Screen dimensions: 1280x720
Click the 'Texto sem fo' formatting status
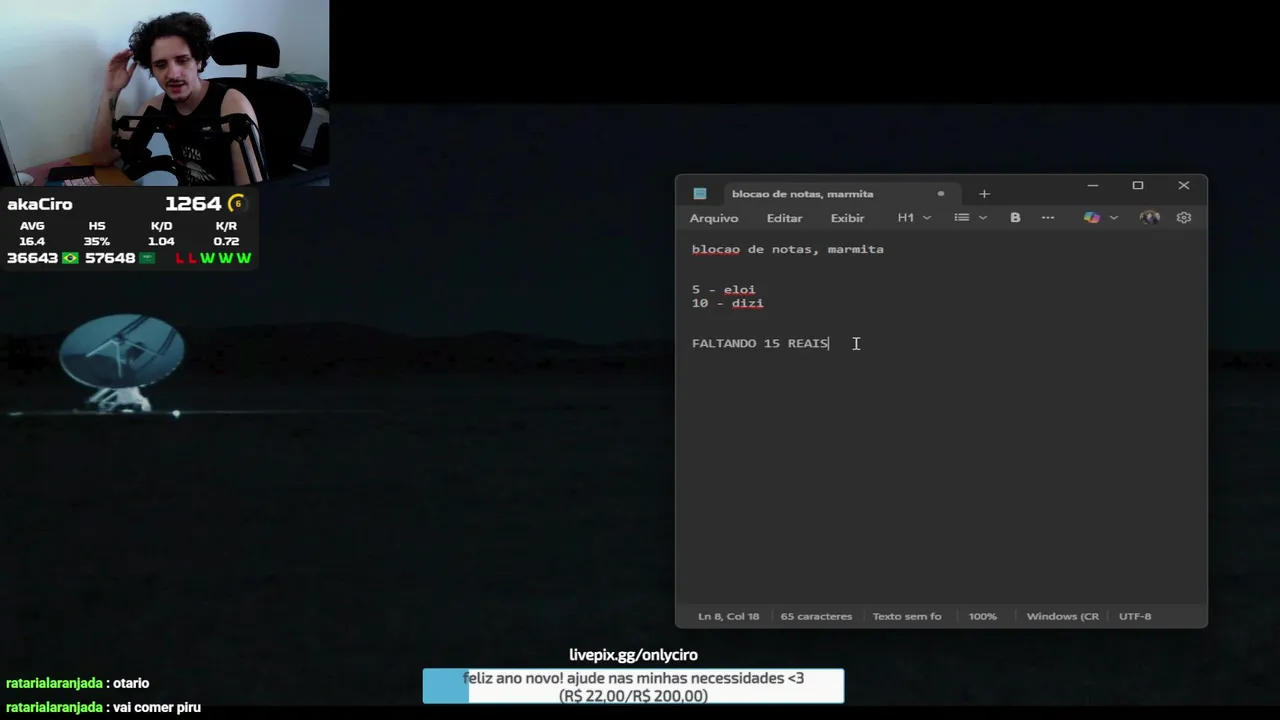tap(907, 616)
